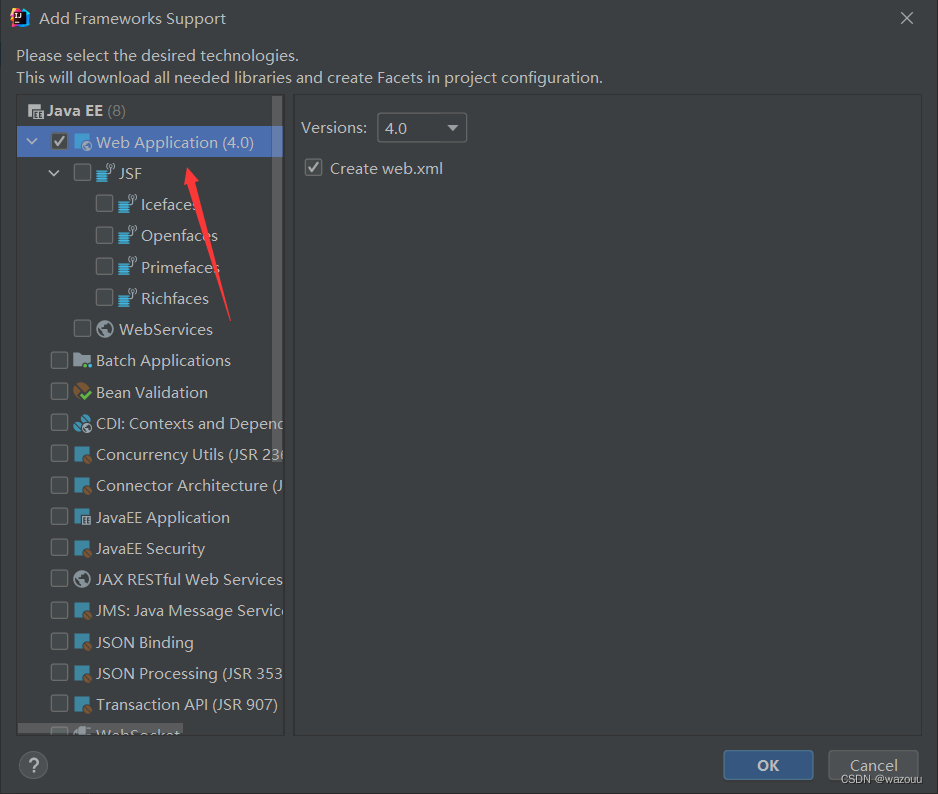938x794 pixels.
Task: Click the Openfaces framework icon
Action: 127,235
